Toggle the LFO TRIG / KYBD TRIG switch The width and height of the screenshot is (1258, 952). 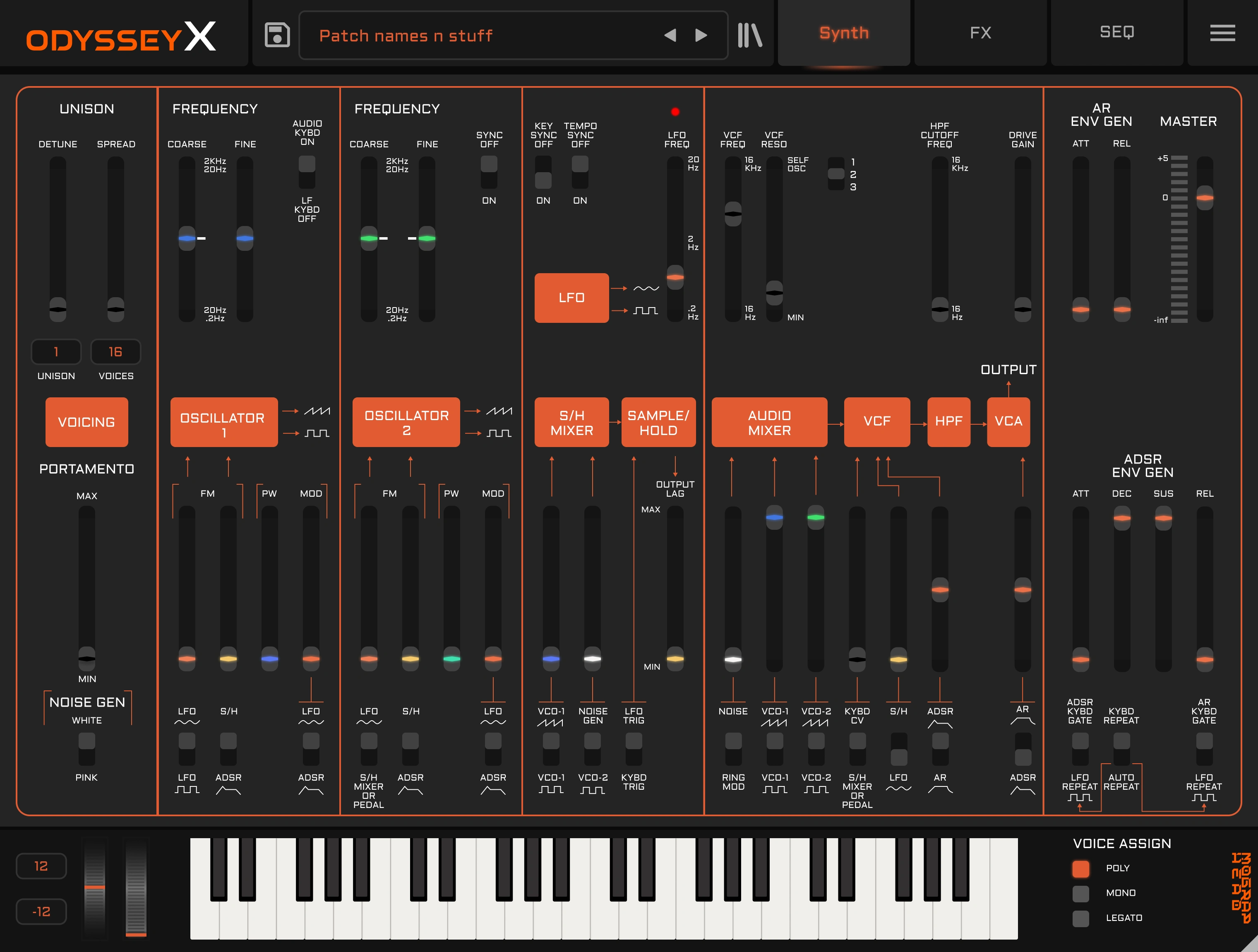pos(634,749)
